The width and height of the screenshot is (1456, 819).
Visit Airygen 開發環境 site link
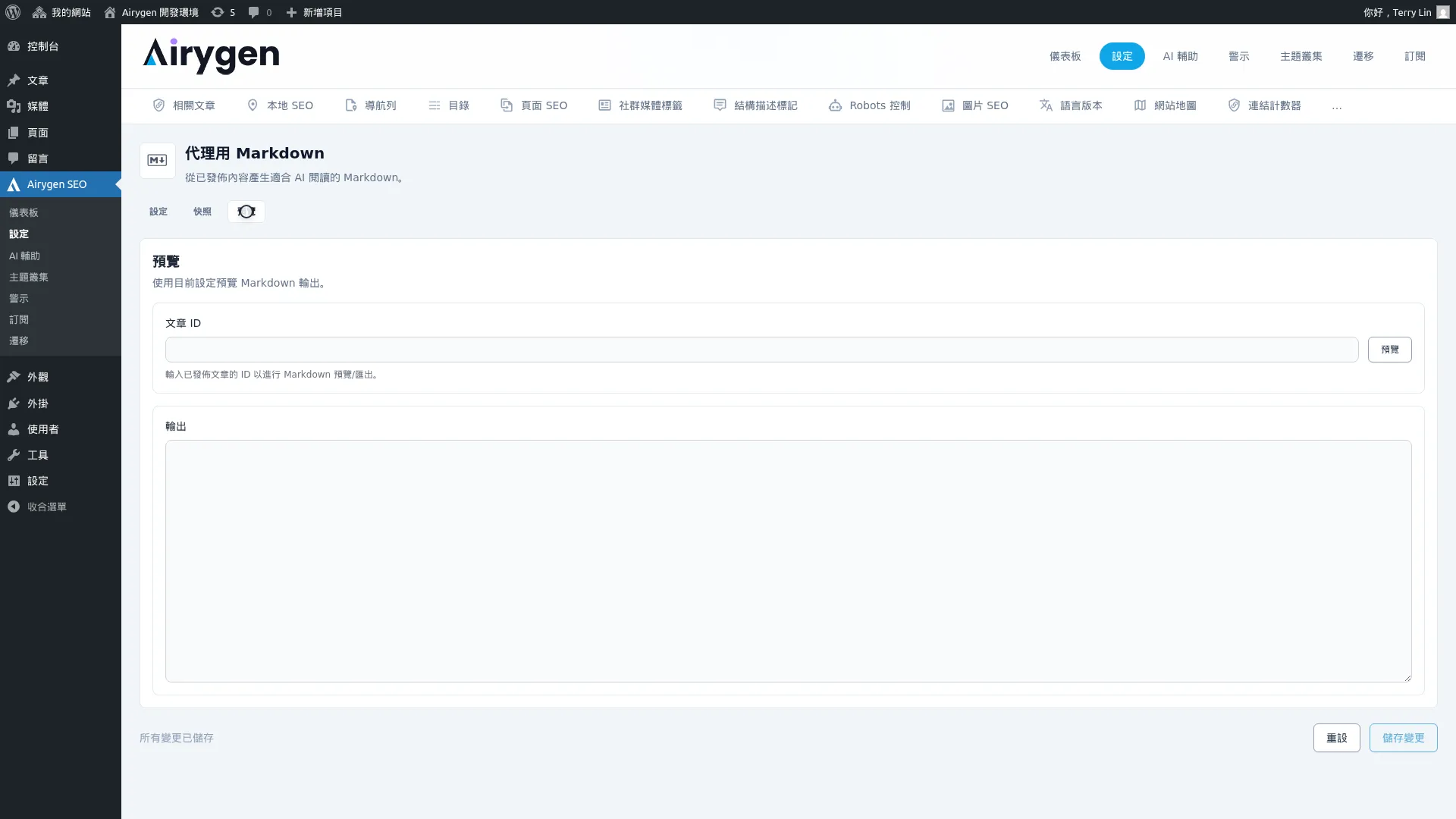tap(151, 12)
